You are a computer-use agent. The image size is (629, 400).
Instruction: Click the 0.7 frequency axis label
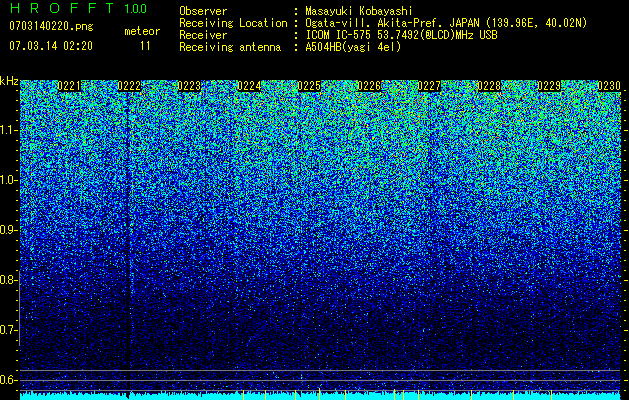click(x=8, y=330)
